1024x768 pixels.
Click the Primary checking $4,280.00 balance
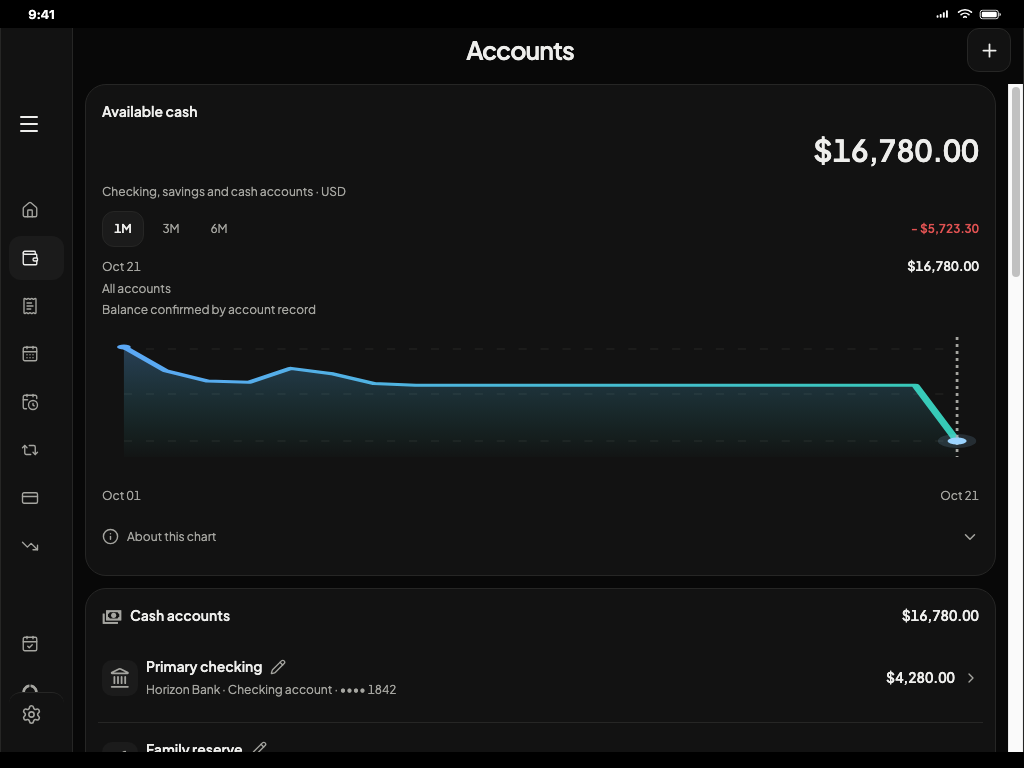pyautogui.click(x=920, y=678)
